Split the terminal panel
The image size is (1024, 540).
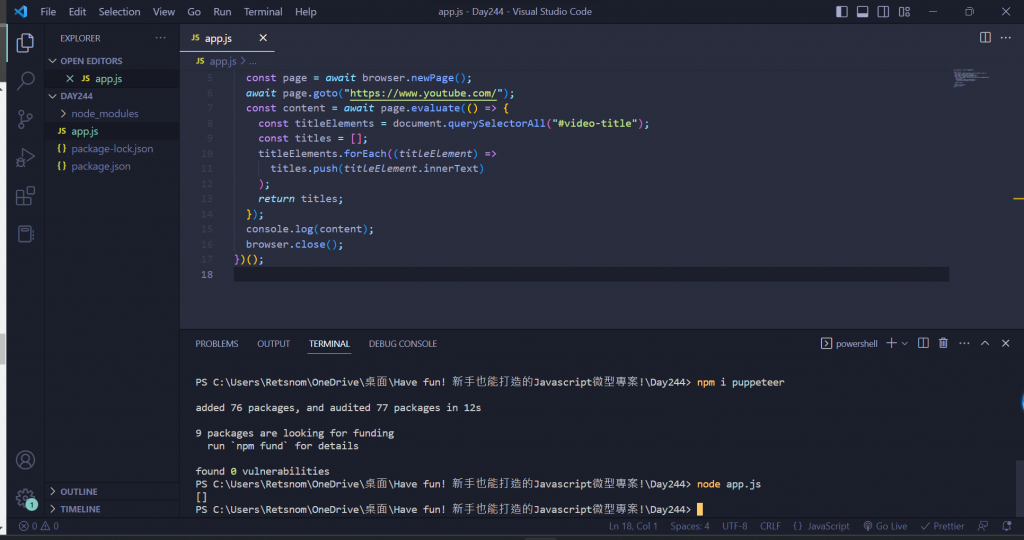tap(923, 343)
